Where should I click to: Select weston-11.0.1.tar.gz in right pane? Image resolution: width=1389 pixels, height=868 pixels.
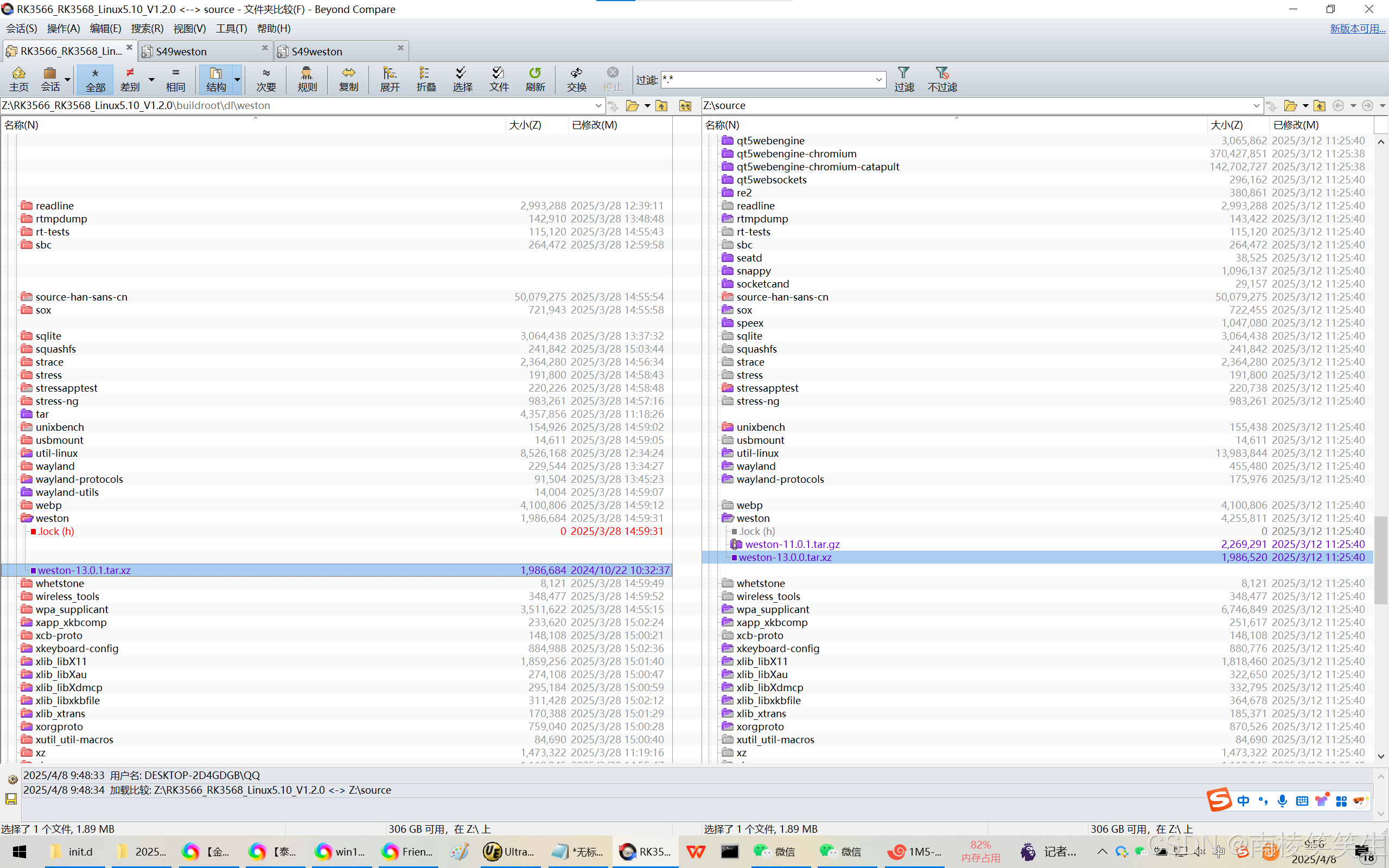[x=792, y=544]
